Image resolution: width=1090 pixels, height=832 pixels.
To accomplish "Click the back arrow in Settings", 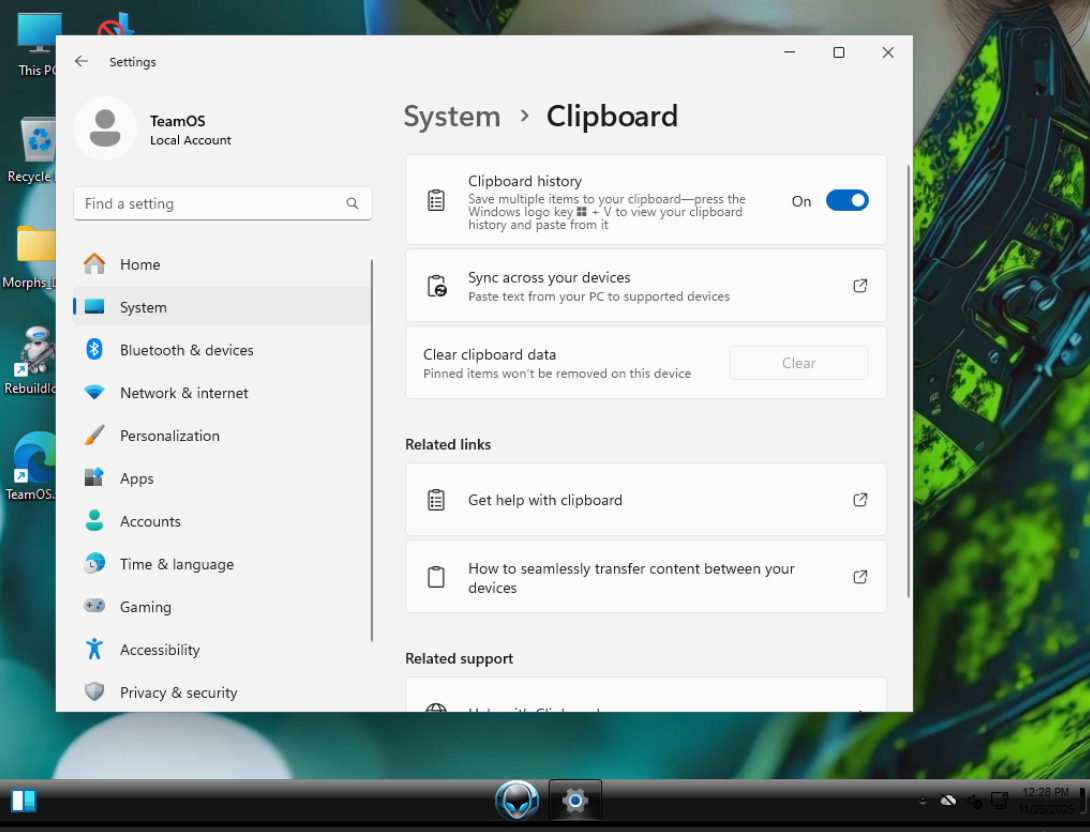I will pos(81,61).
